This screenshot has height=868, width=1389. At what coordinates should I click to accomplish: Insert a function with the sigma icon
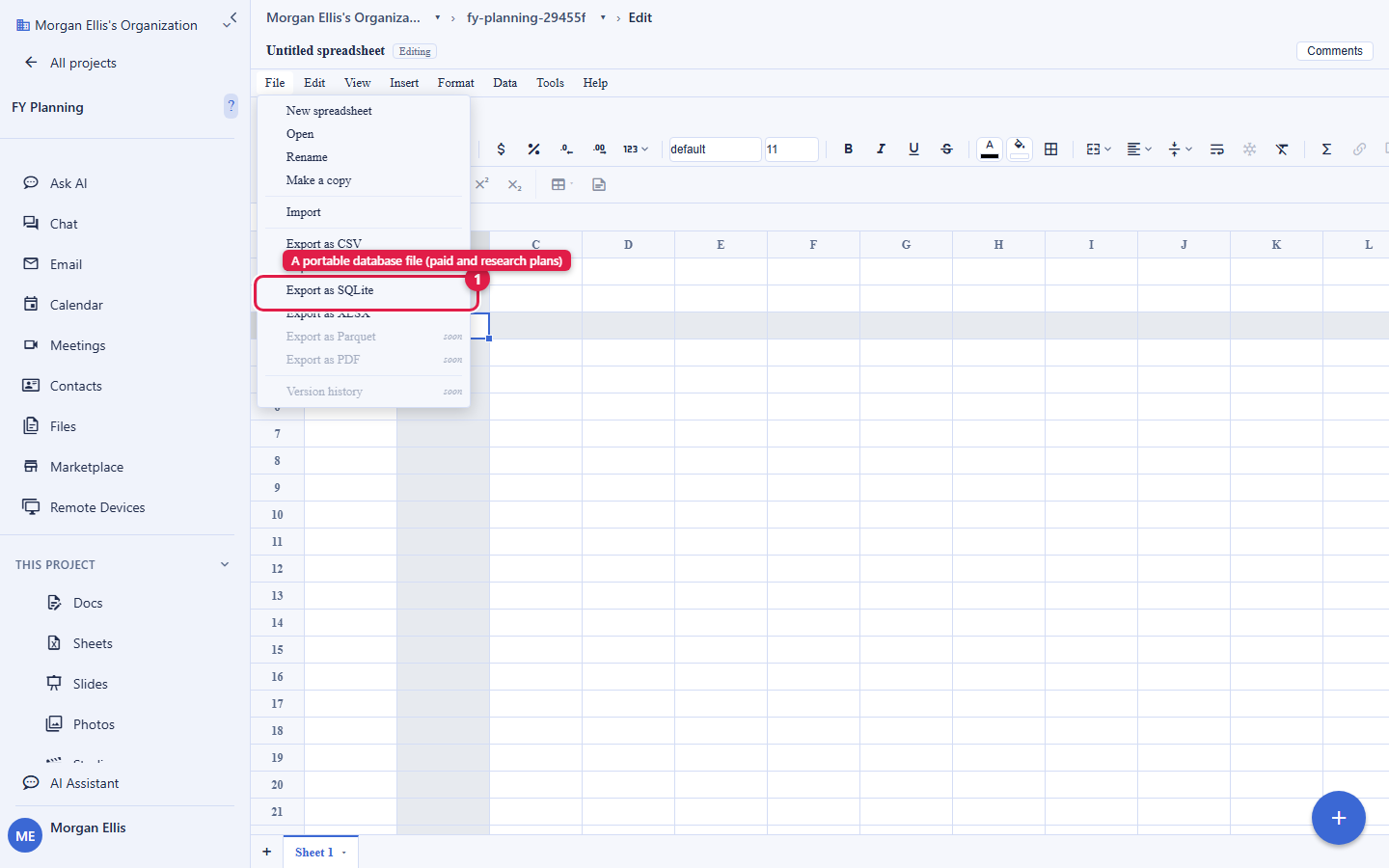click(x=1326, y=149)
